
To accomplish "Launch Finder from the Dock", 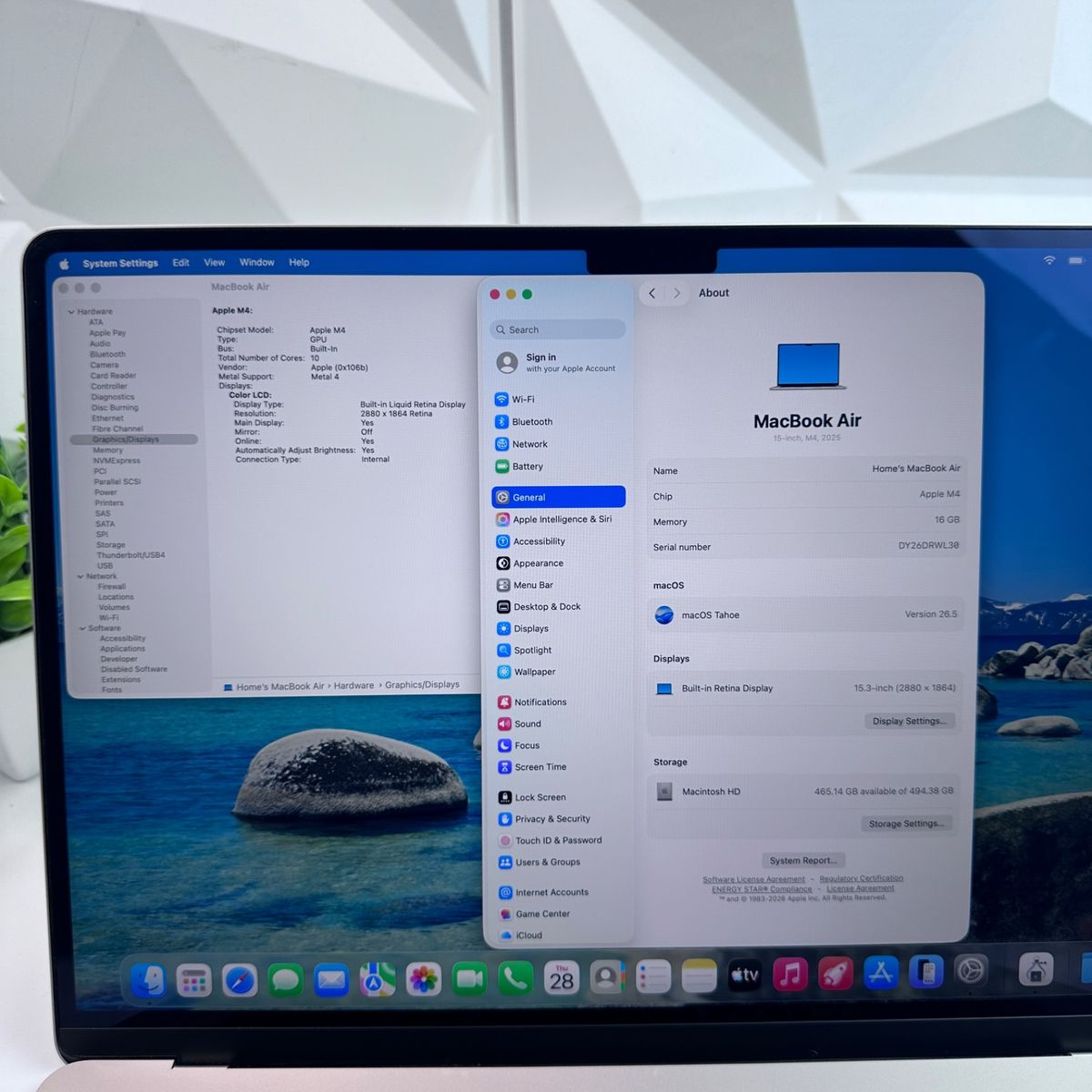I will click(148, 980).
